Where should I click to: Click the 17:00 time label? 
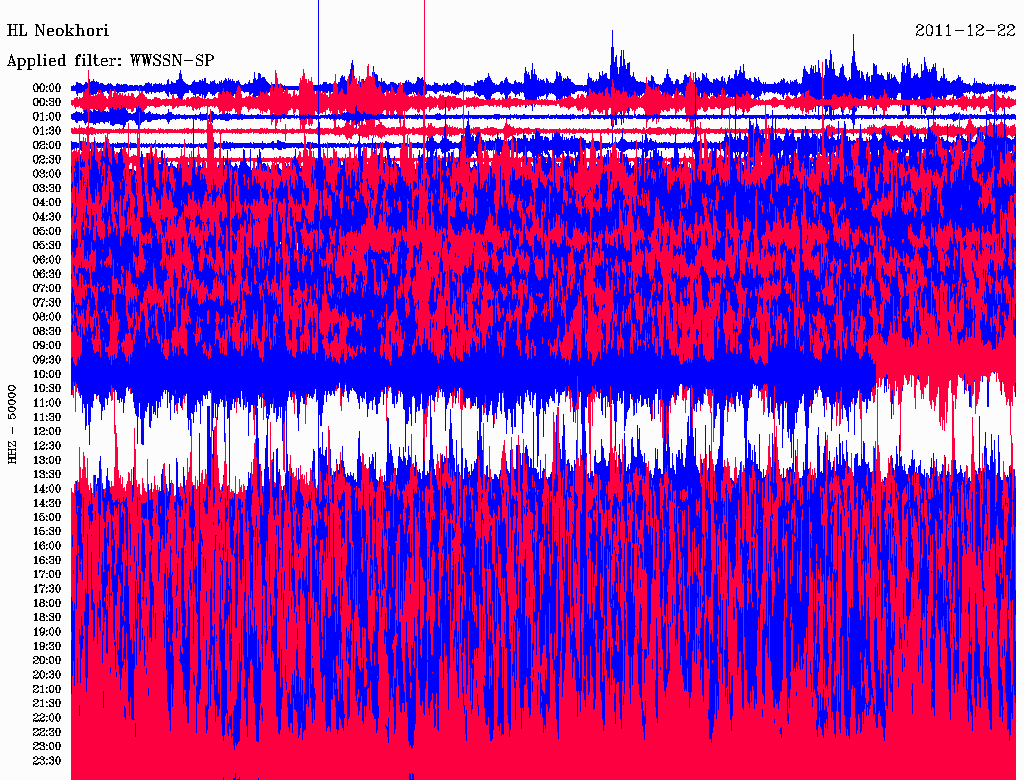[47, 575]
